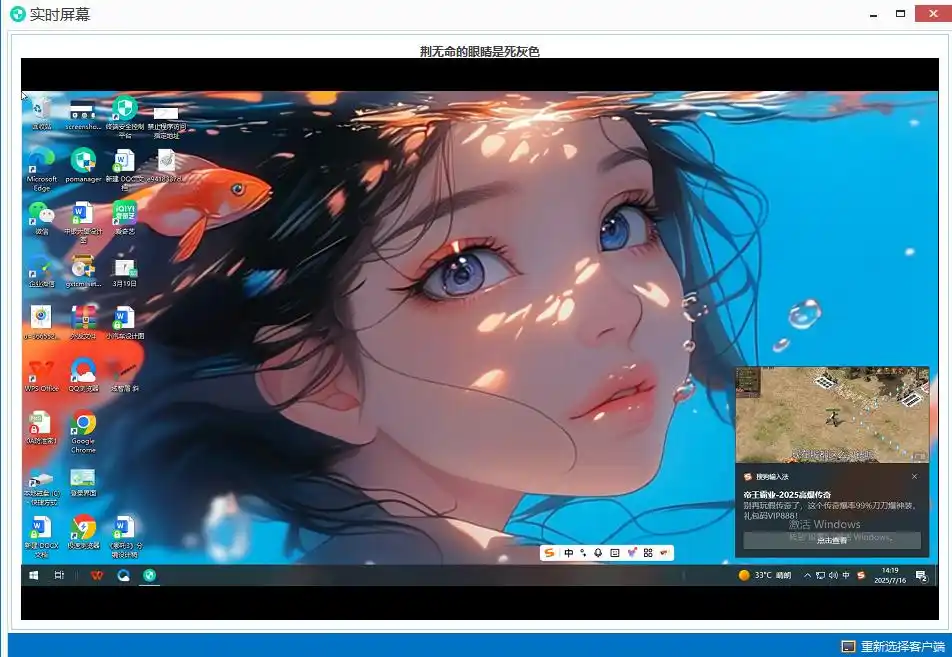The width and height of the screenshot is (952, 657).
Task: Open Task View on the taskbar
Action: pos(59,575)
